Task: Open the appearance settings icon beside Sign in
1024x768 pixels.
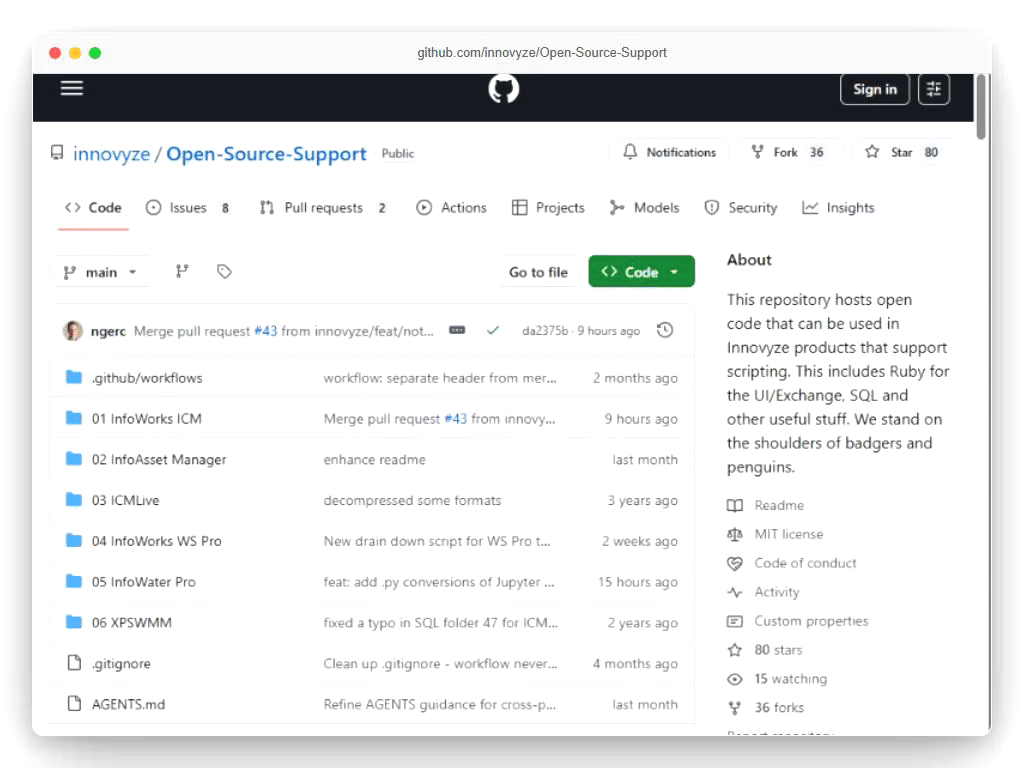Action: (x=934, y=89)
